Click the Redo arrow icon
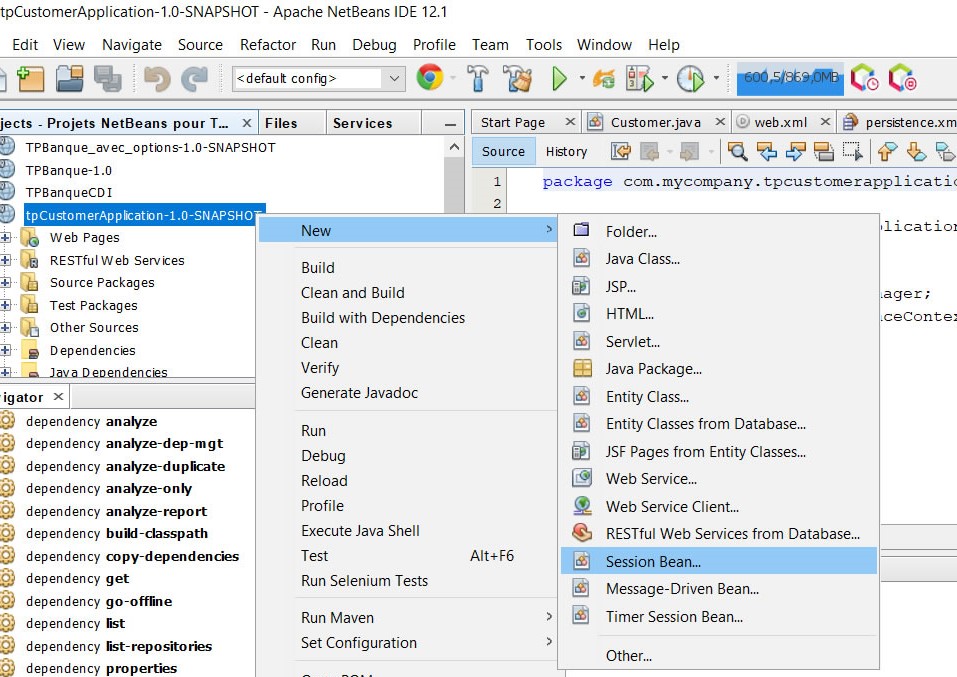957x677 pixels. 195,79
